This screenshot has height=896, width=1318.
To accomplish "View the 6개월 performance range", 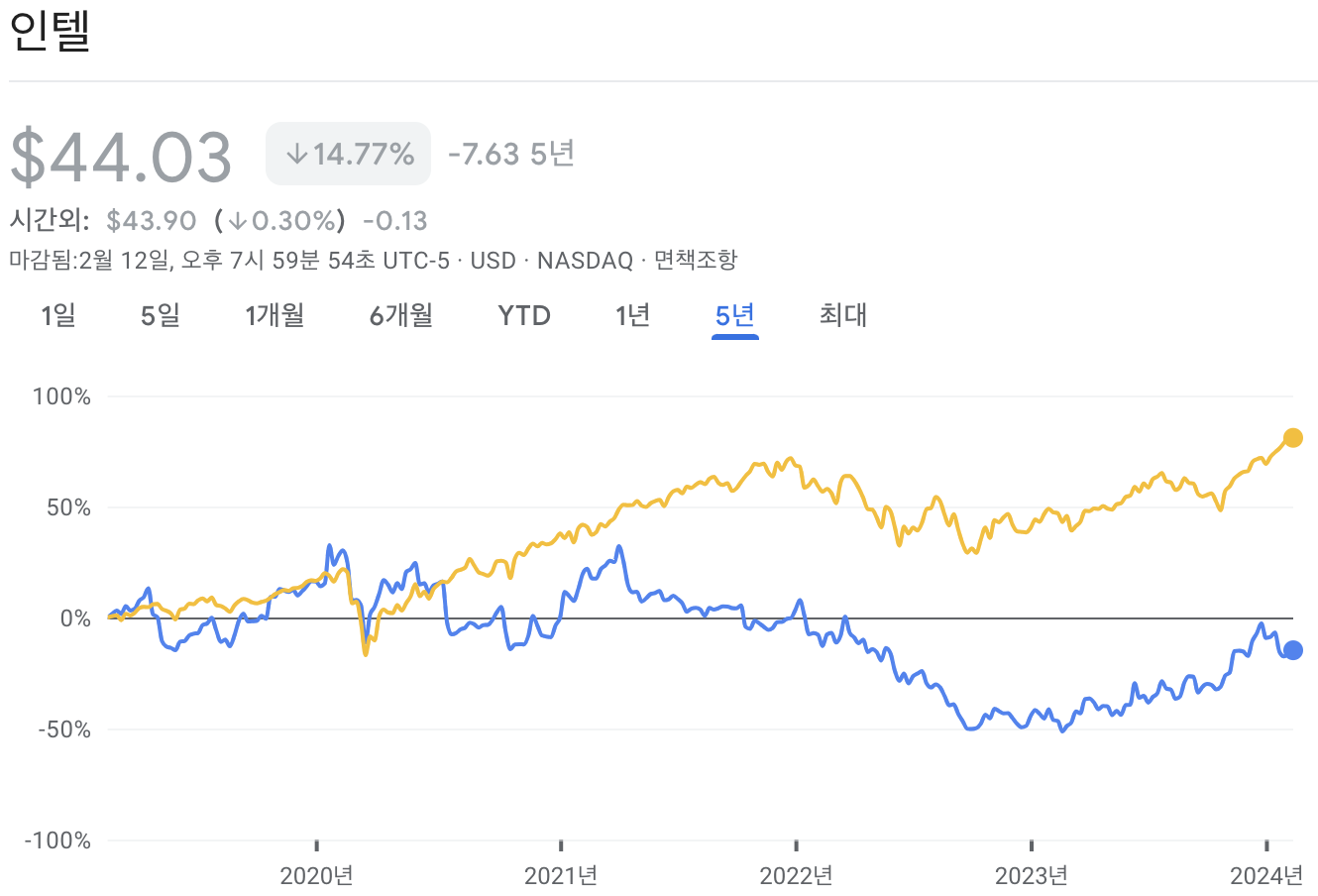I will [x=399, y=315].
